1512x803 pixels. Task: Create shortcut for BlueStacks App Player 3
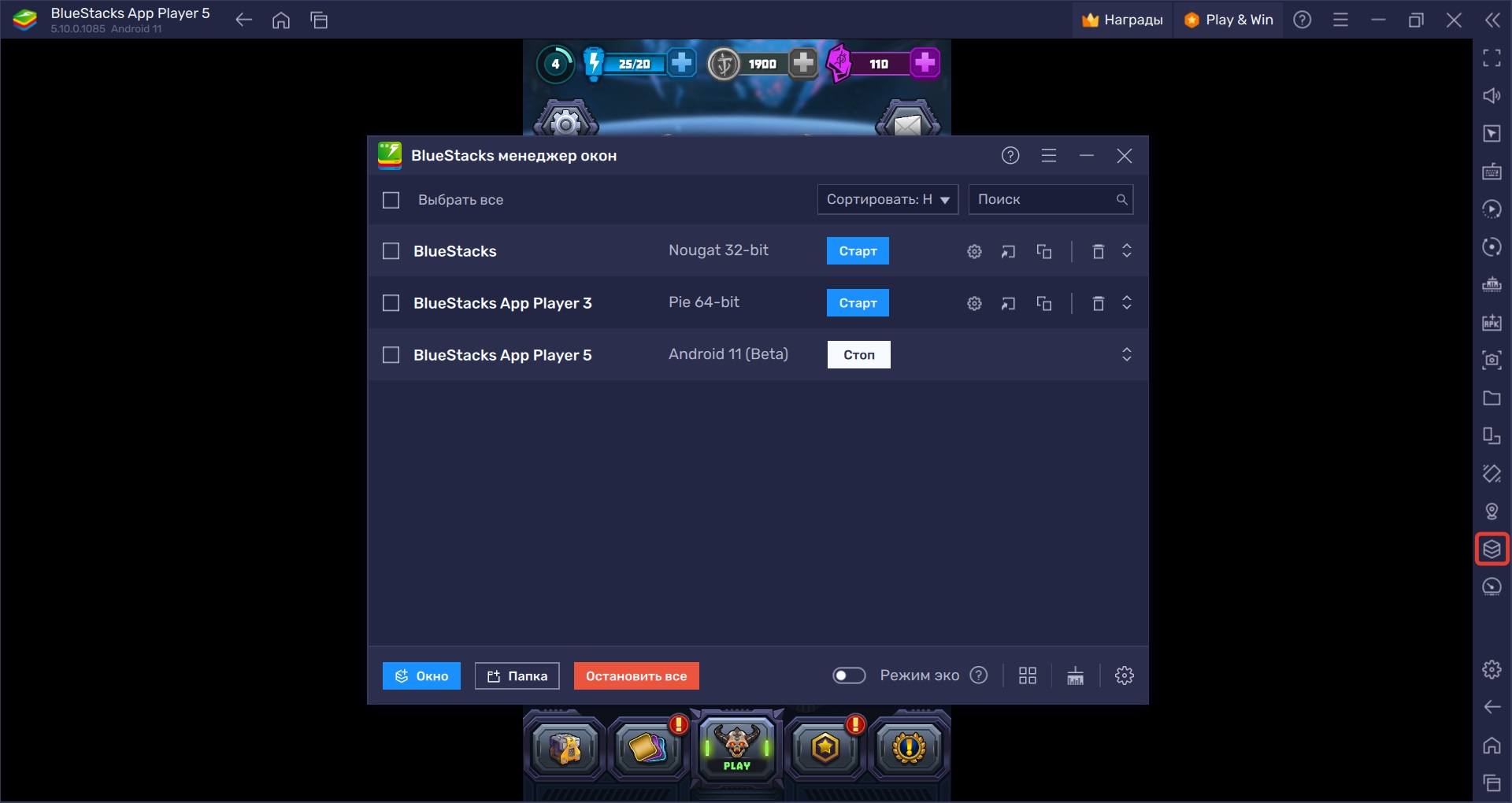(1008, 303)
